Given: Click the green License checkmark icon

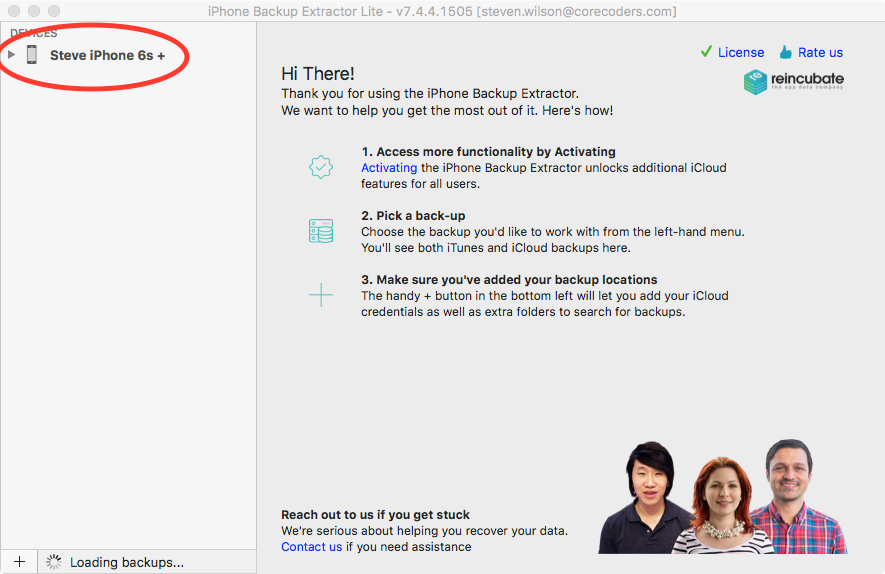Looking at the screenshot, I should pos(706,52).
